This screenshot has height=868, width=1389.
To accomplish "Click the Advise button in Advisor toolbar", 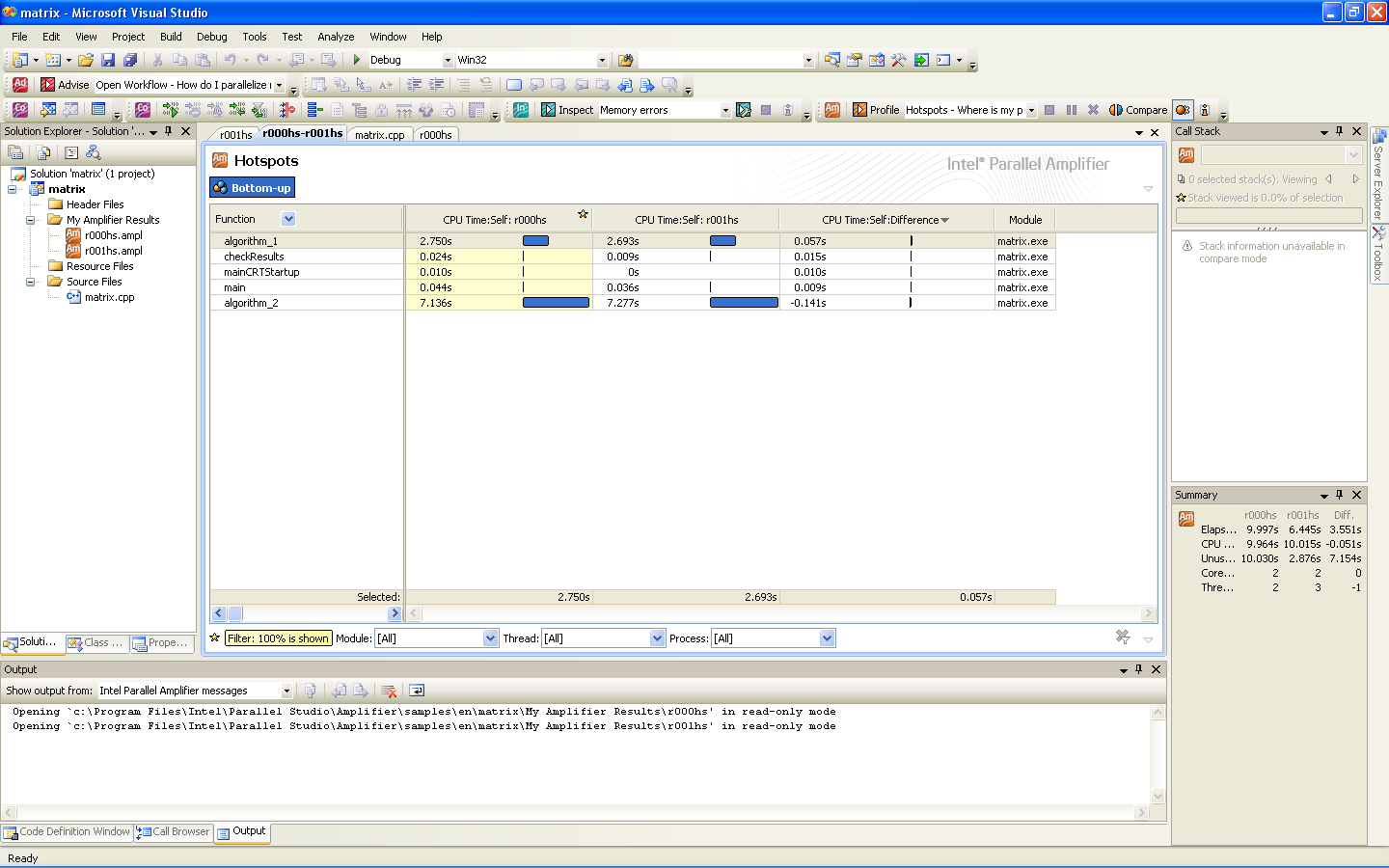I will 65,85.
